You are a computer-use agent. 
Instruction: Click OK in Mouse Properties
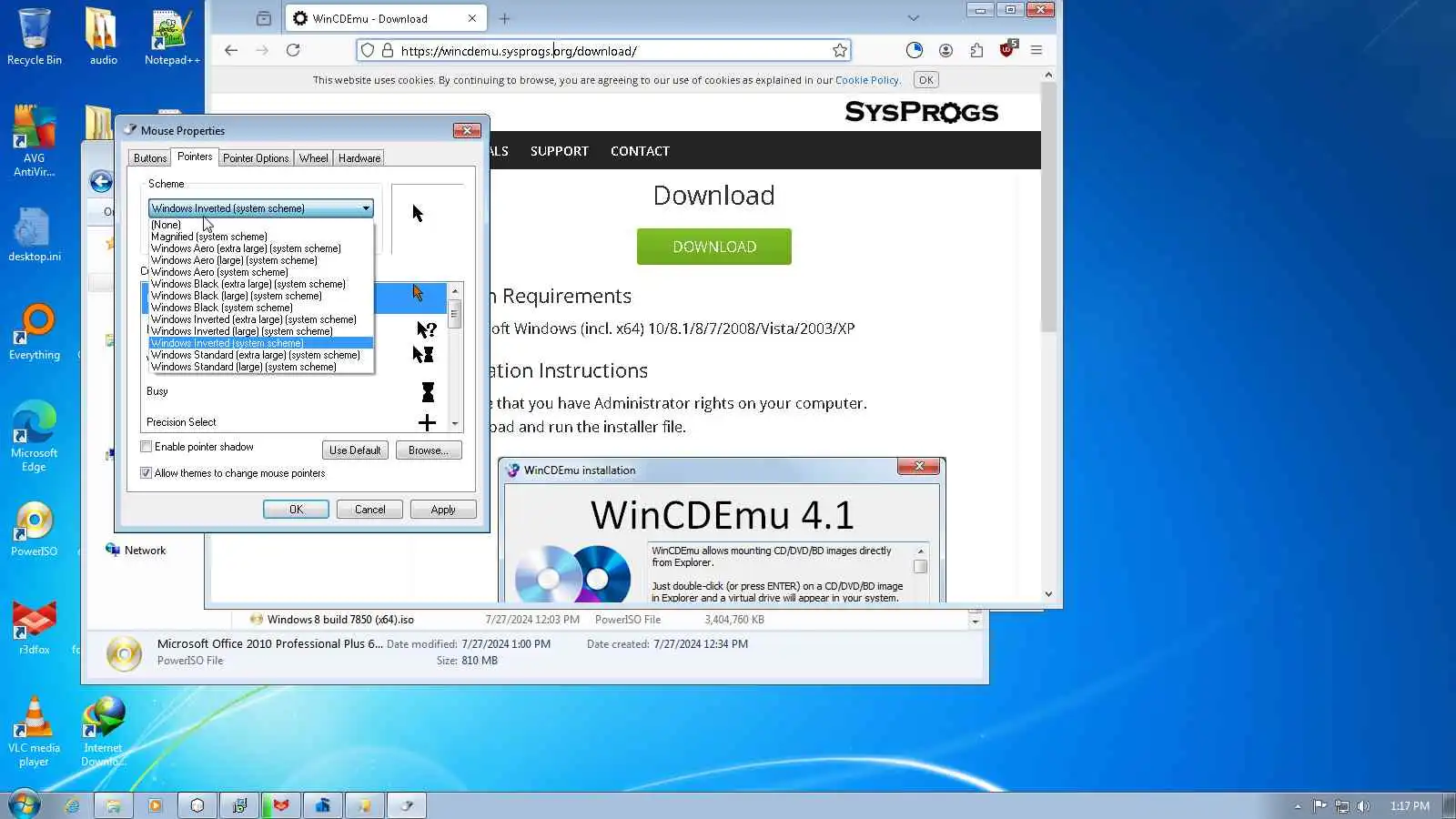[296, 510]
